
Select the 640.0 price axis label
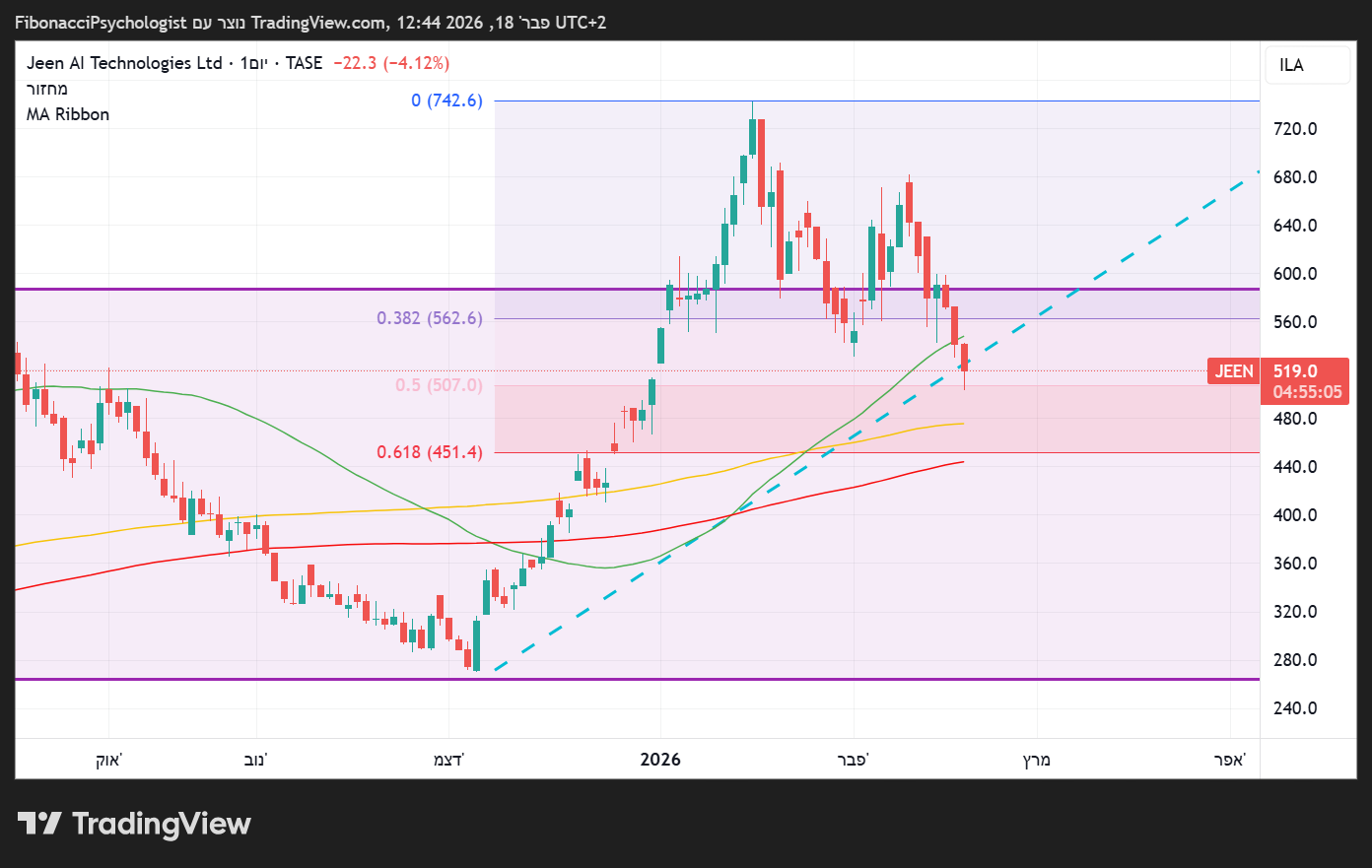pyautogui.click(x=1295, y=226)
